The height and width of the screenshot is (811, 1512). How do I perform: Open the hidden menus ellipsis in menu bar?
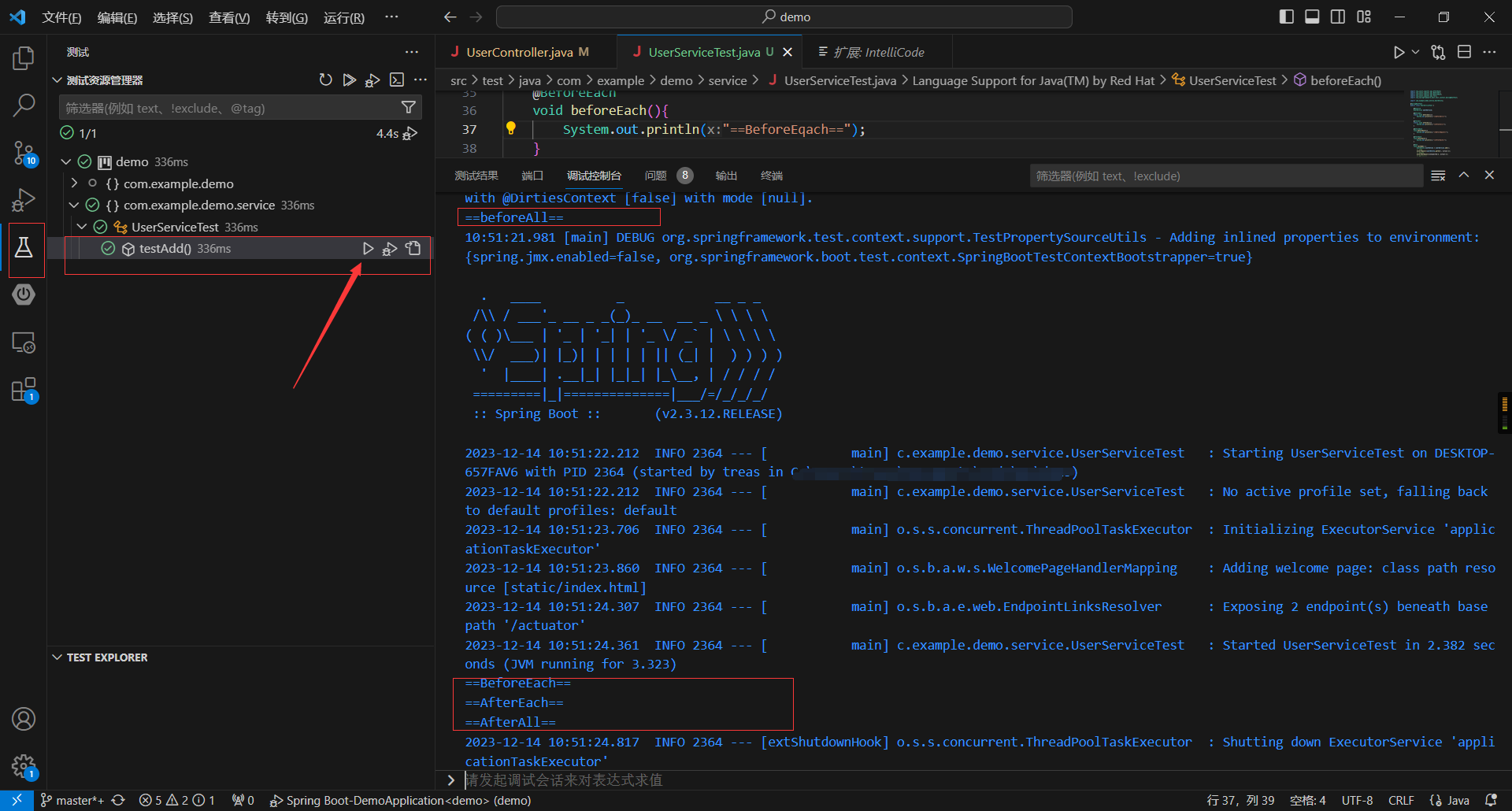tap(391, 17)
